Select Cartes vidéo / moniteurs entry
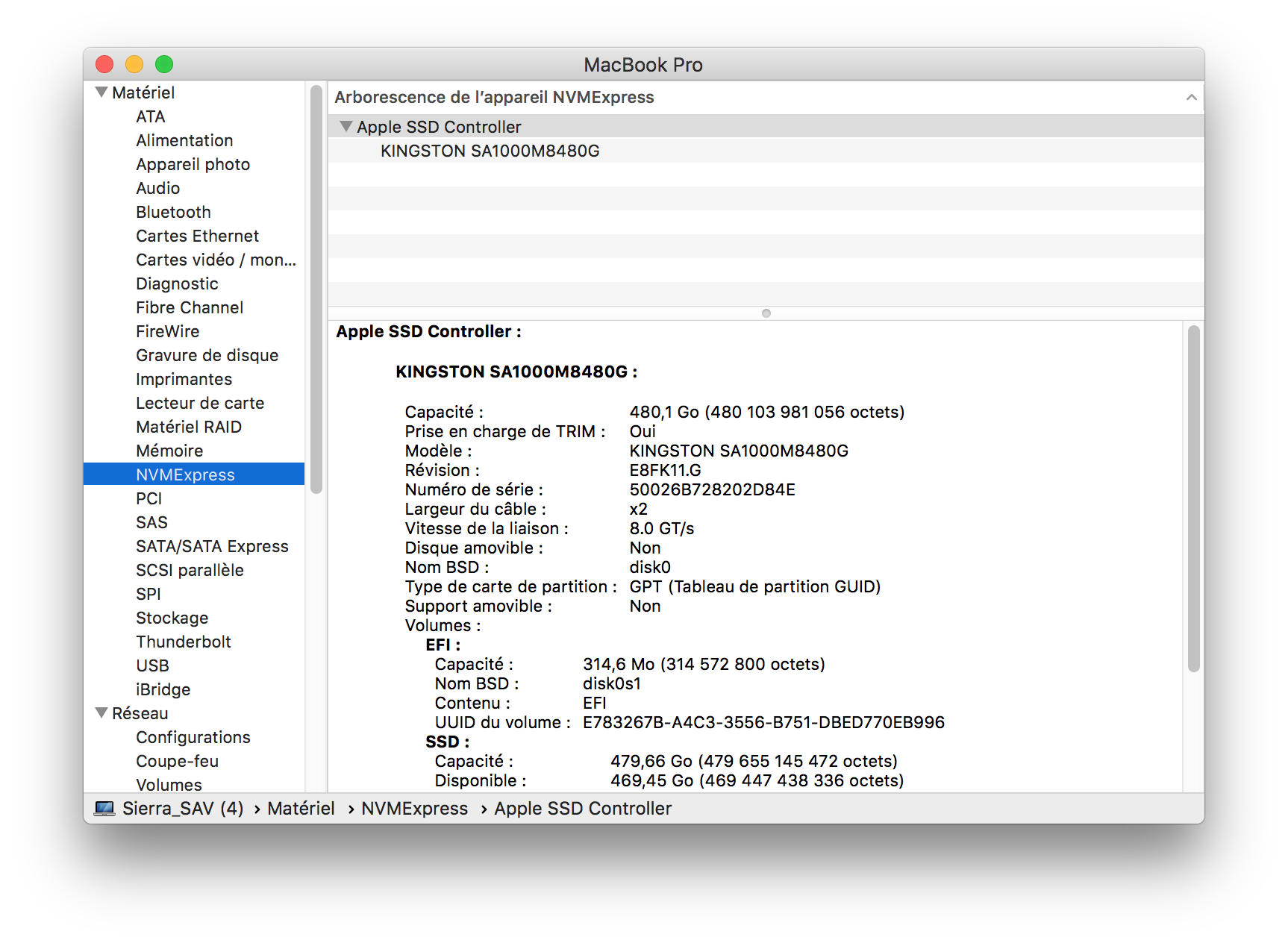This screenshot has width=1288, height=943. coord(216,260)
